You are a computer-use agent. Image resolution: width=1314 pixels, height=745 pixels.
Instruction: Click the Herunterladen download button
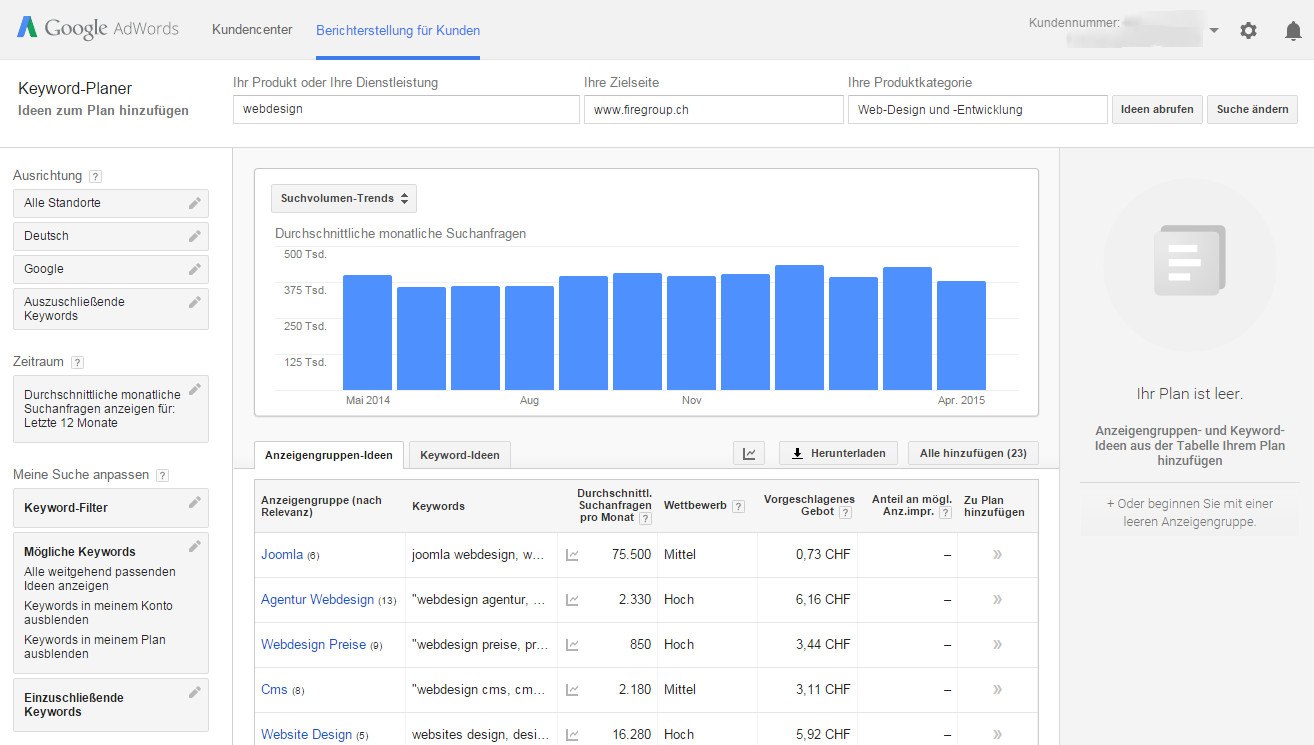838,453
